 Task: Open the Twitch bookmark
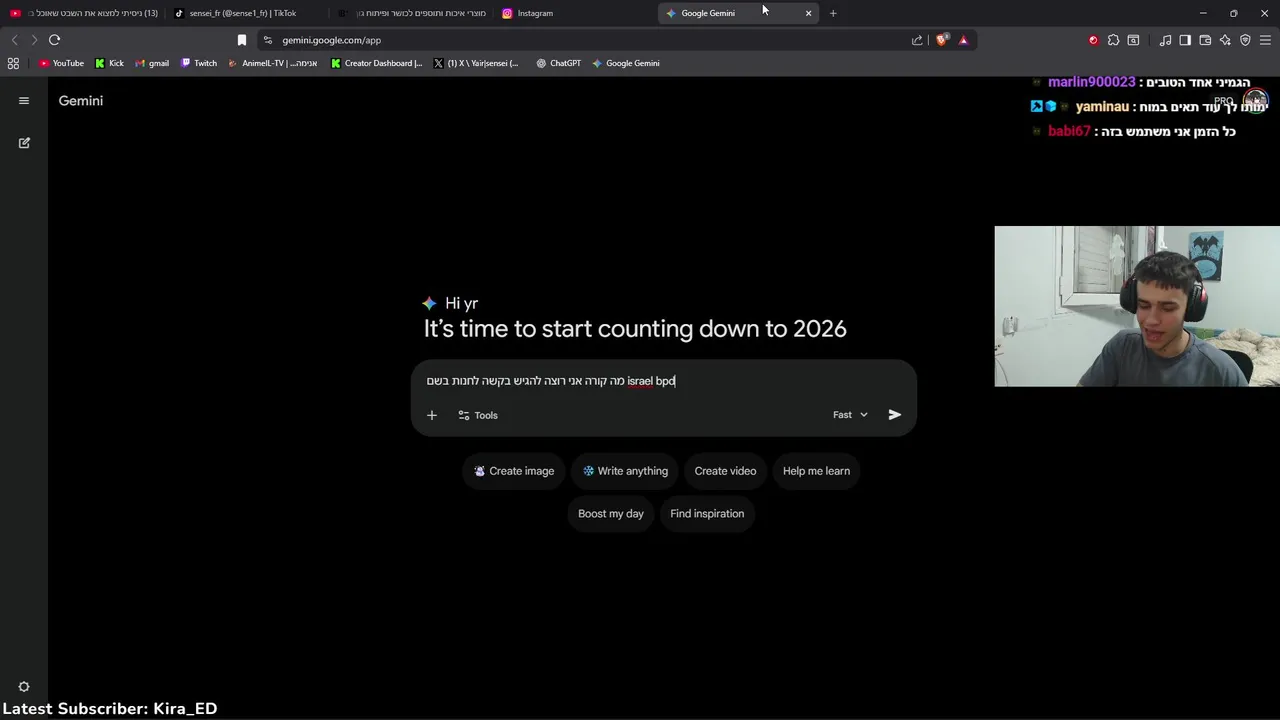[x=198, y=63]
